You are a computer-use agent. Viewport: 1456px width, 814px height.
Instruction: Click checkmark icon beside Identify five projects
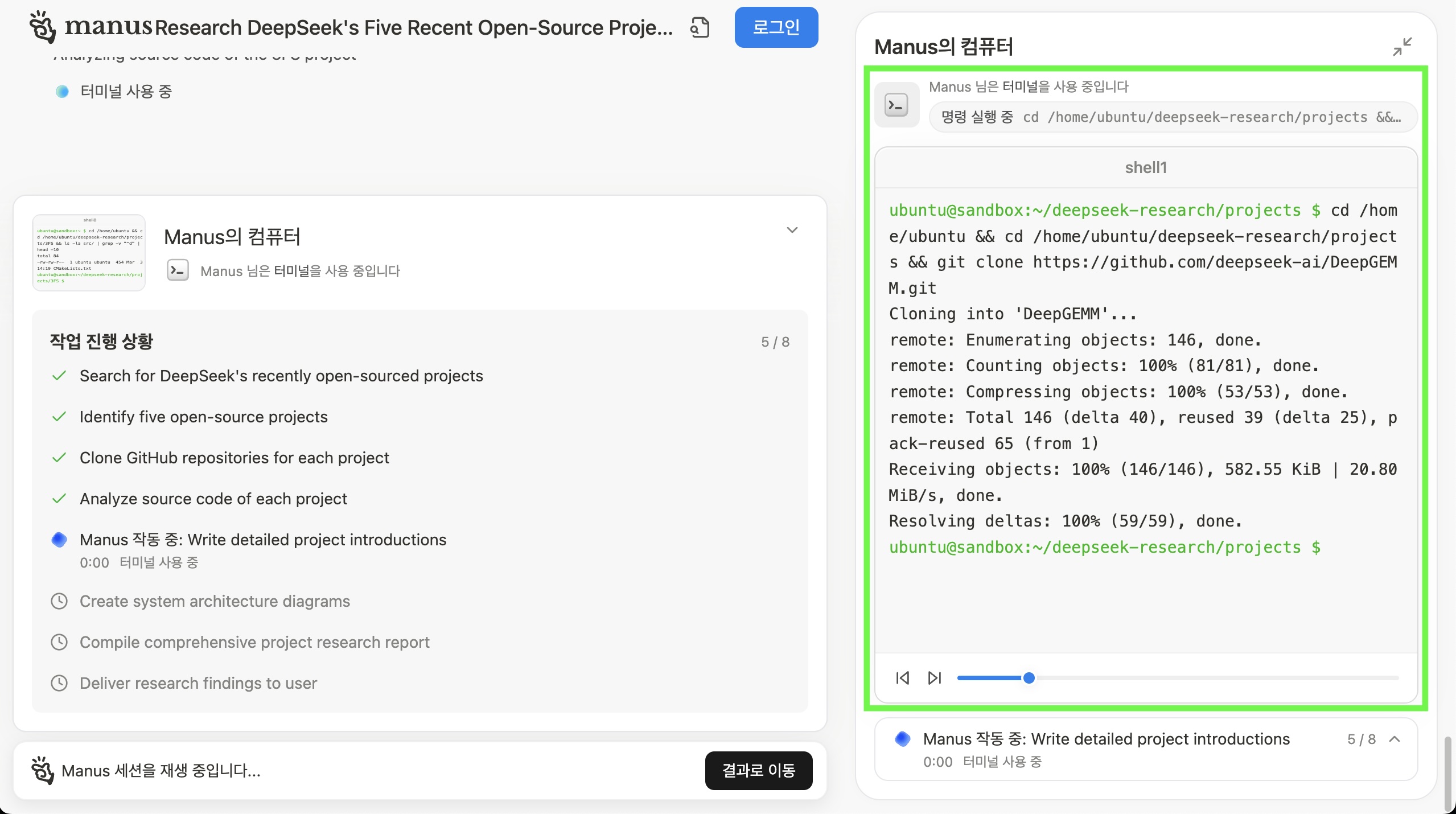(x=59, y=417)
